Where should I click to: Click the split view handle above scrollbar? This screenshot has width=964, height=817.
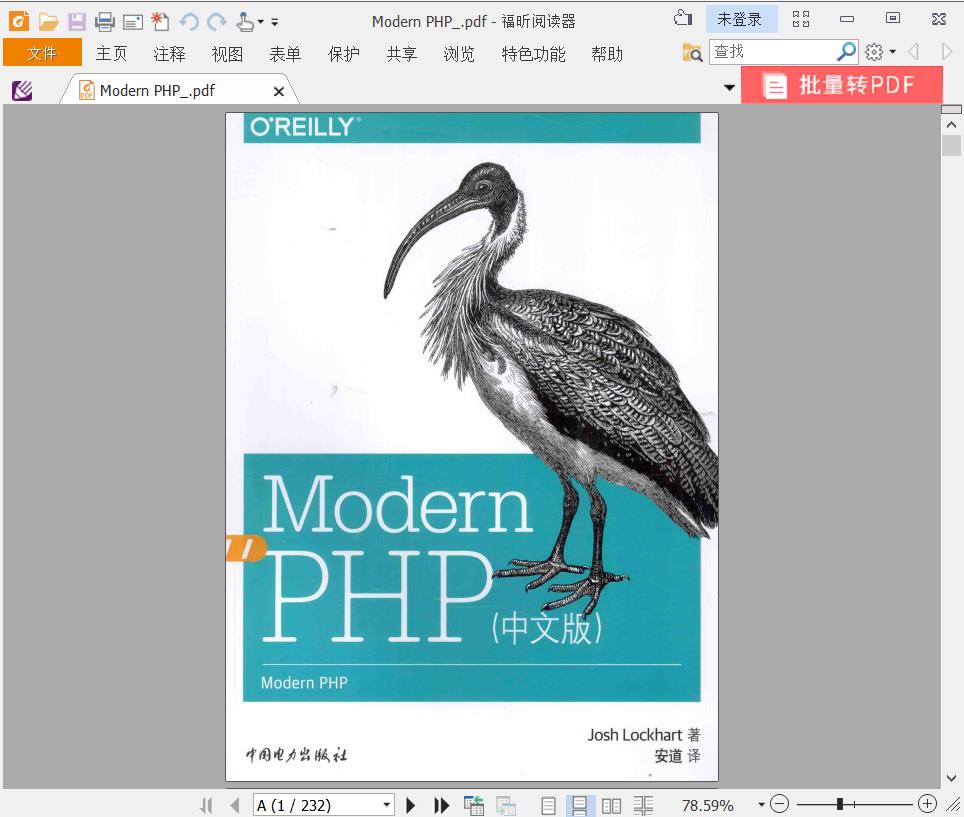click(951, 109)
